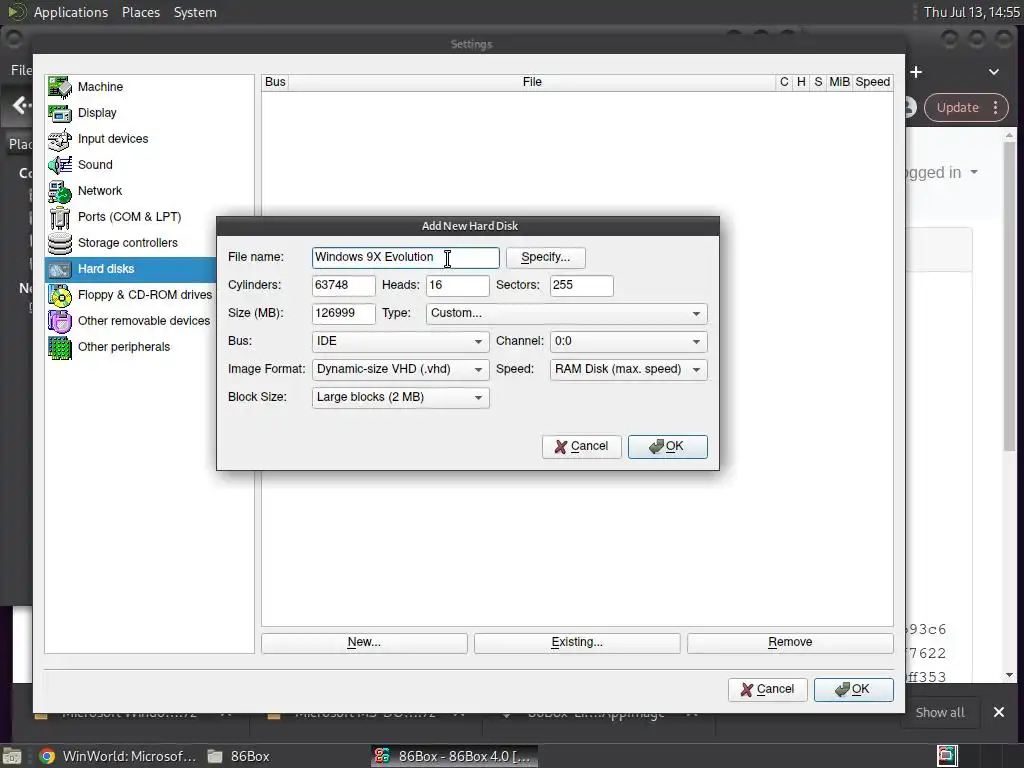Click the Heads value field
Viewport: 1024px width, 768px height.
457,285
